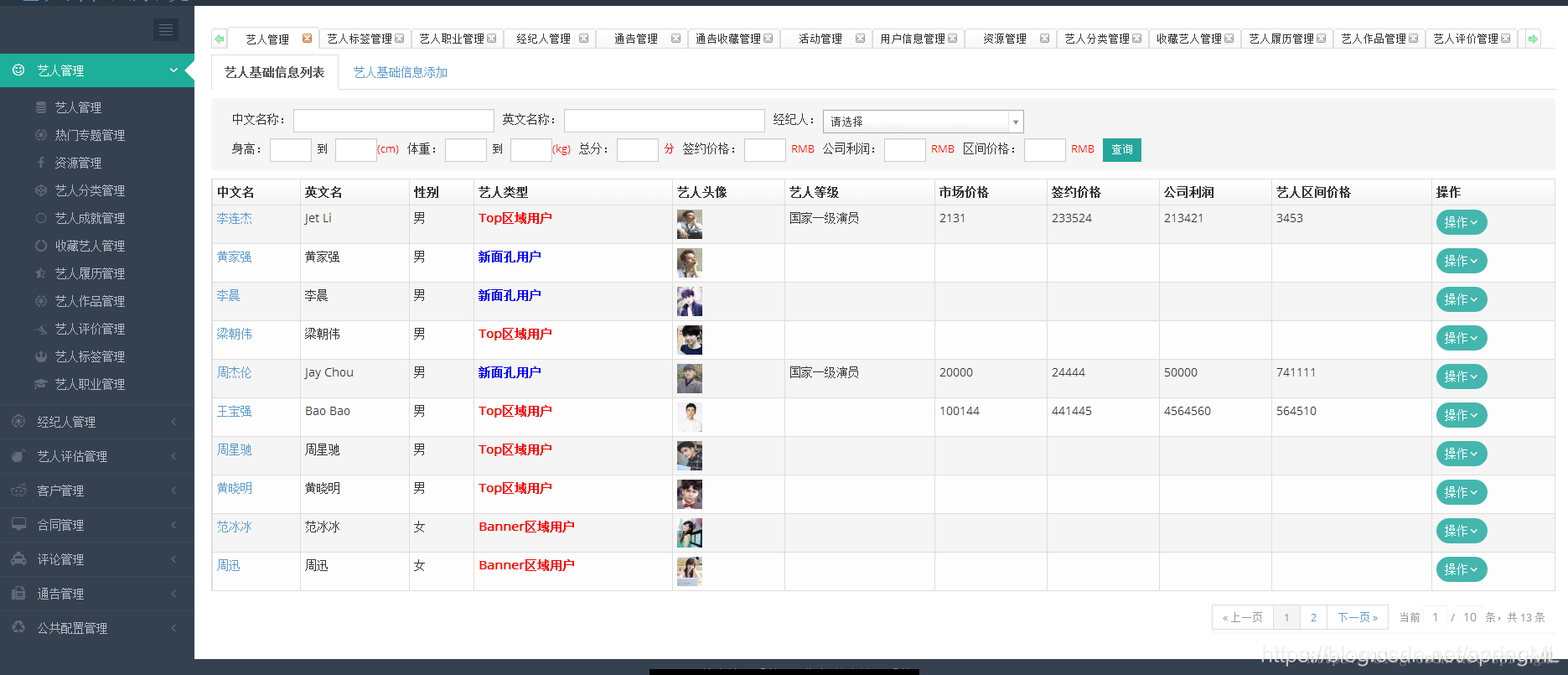1568x675 pixels.
Task: Close the 资源管理 tab
Action: coord(1045,39)
